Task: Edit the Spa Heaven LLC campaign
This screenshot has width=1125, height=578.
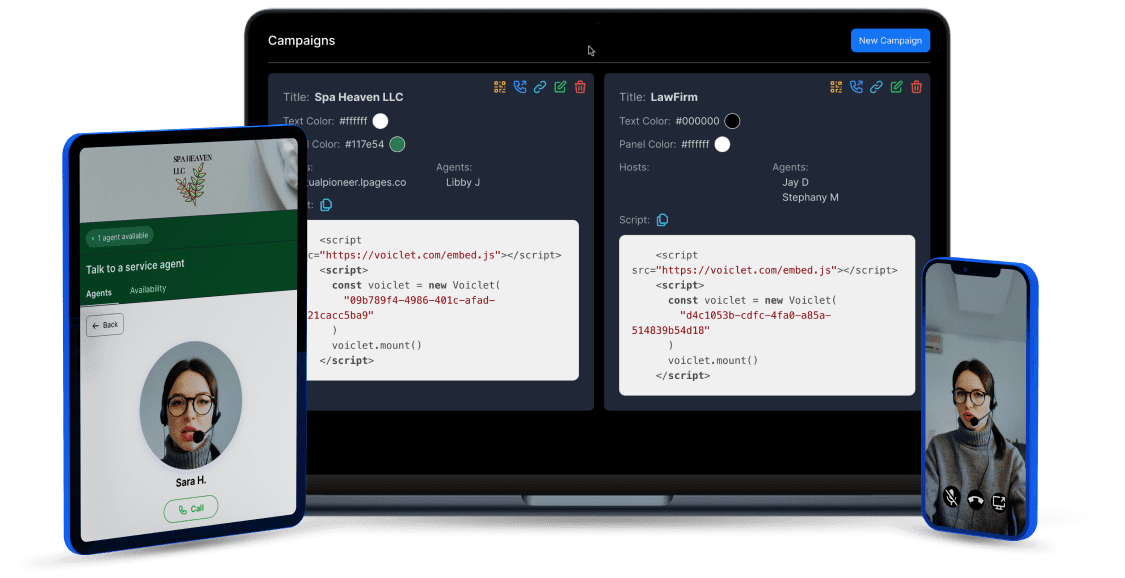Action: (560, 87)
